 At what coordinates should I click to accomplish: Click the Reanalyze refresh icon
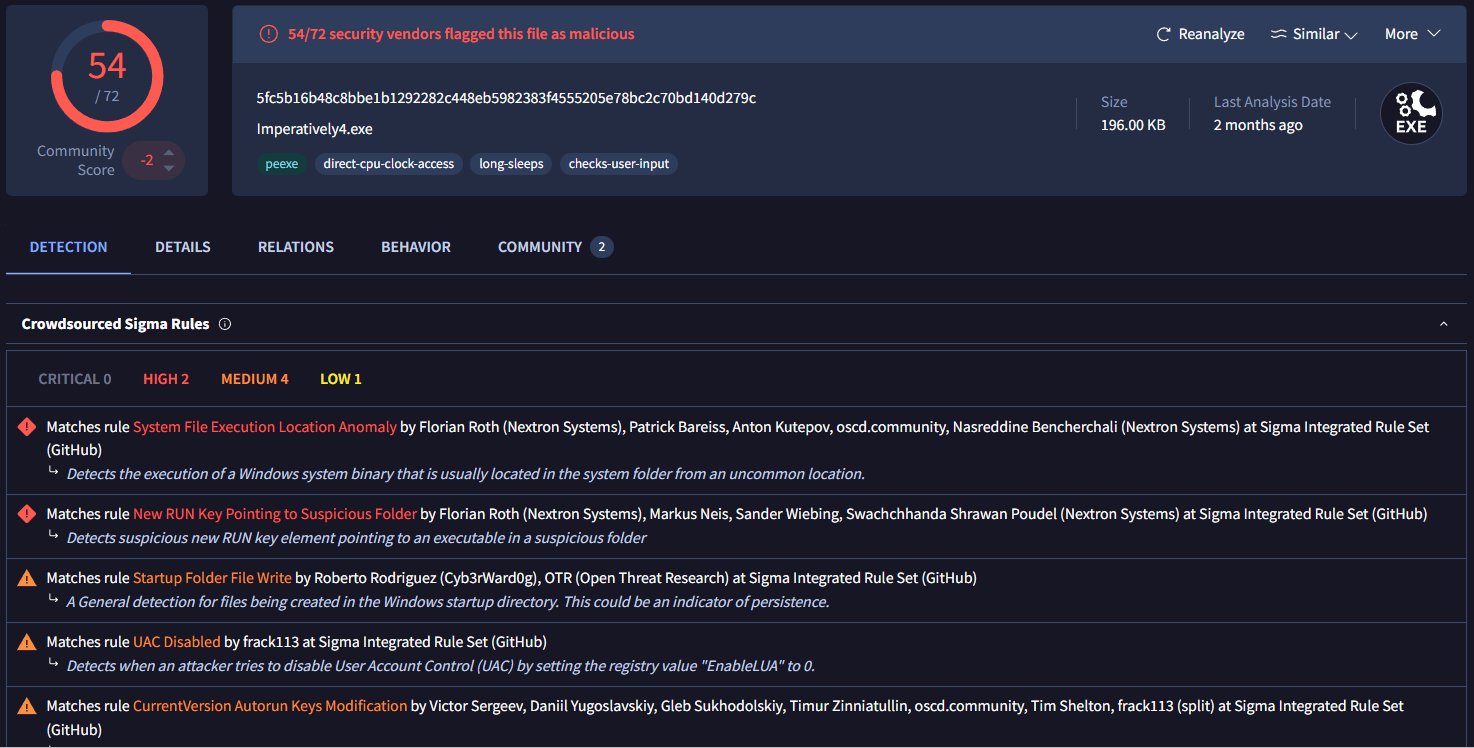pyautogui.click(x=1163, y=34)
